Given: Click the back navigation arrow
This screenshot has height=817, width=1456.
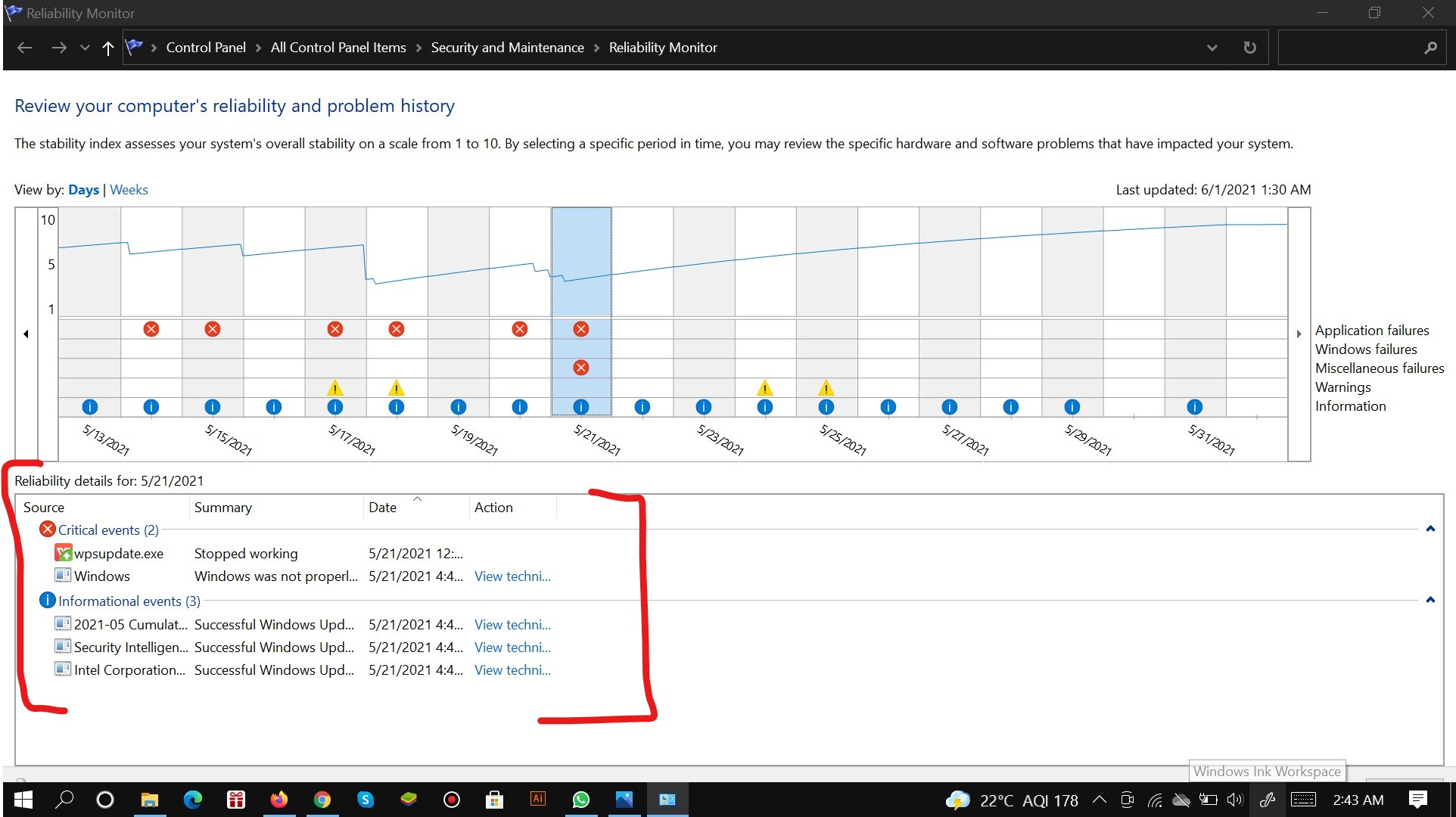Looking at the screenshot, I should pyautogui.click(x=24, y=47).
